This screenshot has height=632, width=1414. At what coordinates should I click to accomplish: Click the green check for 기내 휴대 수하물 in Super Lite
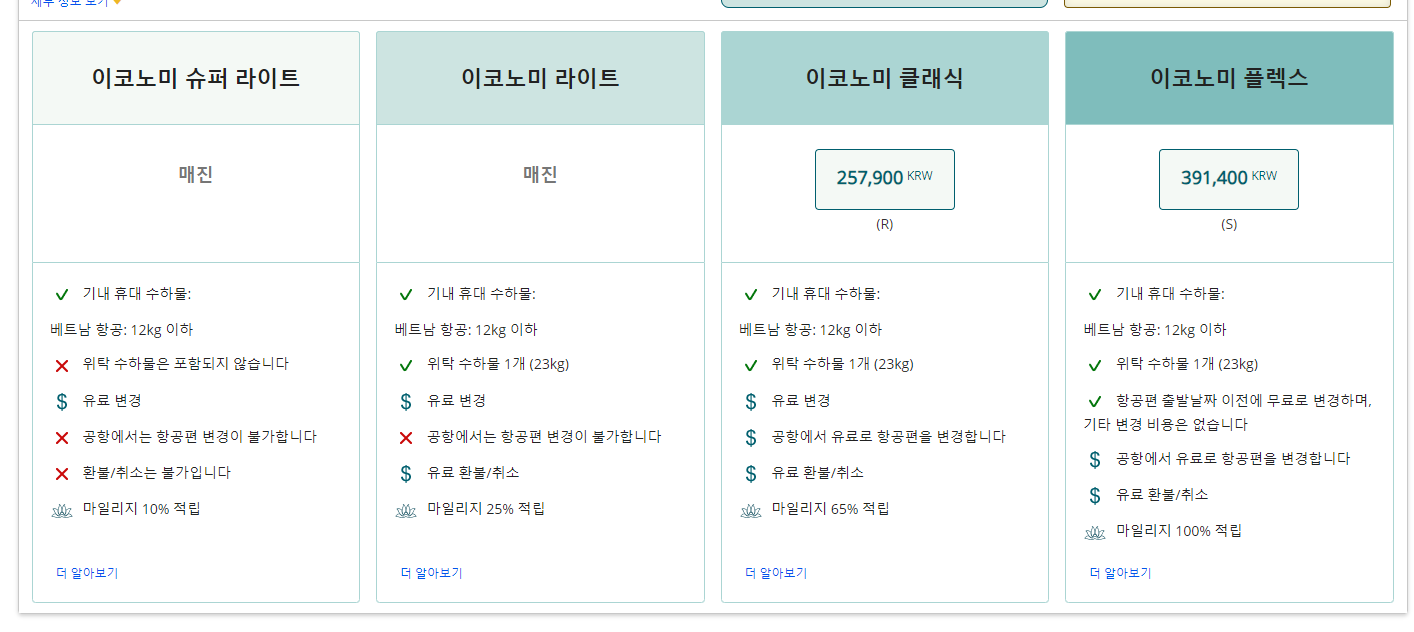62,294
